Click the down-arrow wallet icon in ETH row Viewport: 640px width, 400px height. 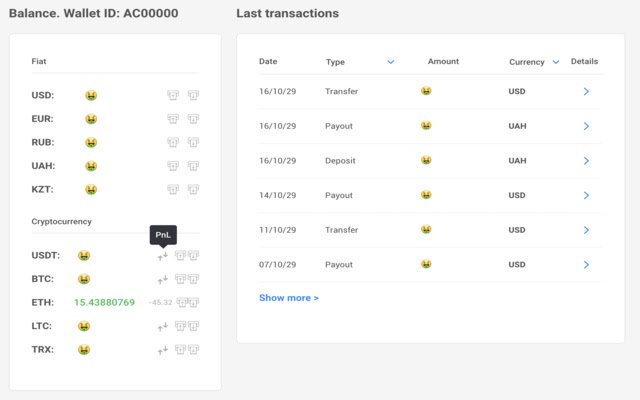(x=193, y=302)
